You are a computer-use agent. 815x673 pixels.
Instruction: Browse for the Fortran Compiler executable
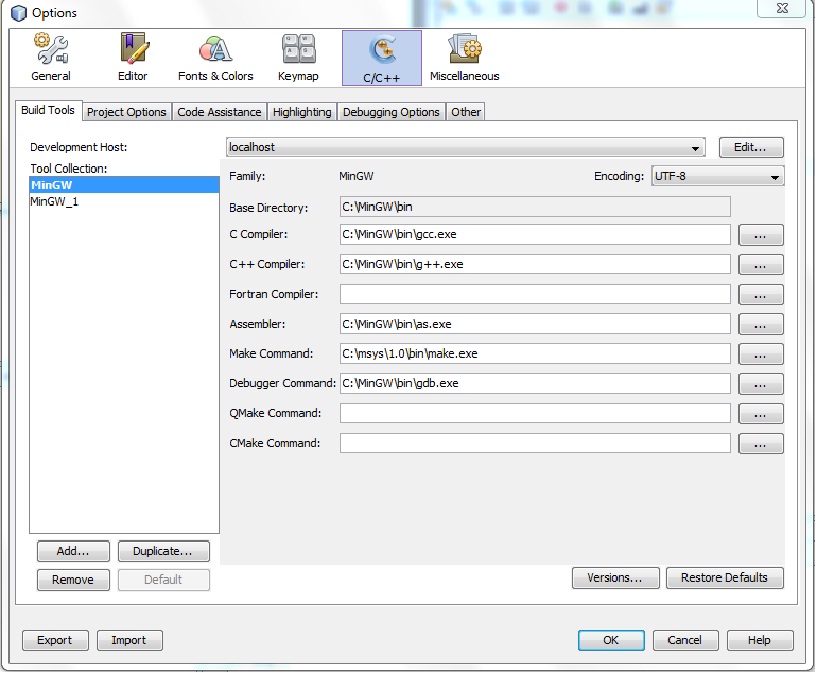click(760, 295)
